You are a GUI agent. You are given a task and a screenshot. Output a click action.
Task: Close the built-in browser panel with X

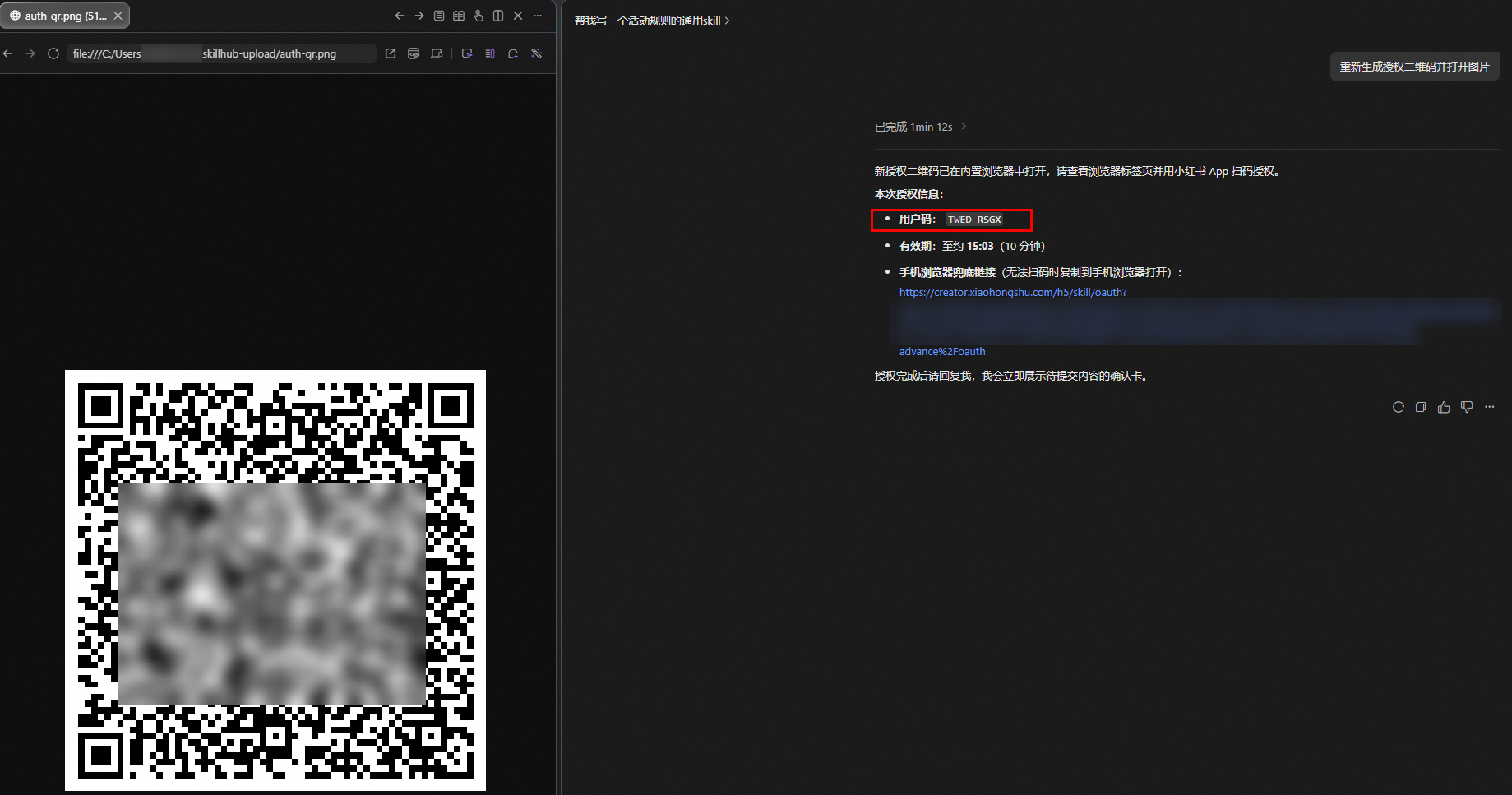(x=518, y=16)
